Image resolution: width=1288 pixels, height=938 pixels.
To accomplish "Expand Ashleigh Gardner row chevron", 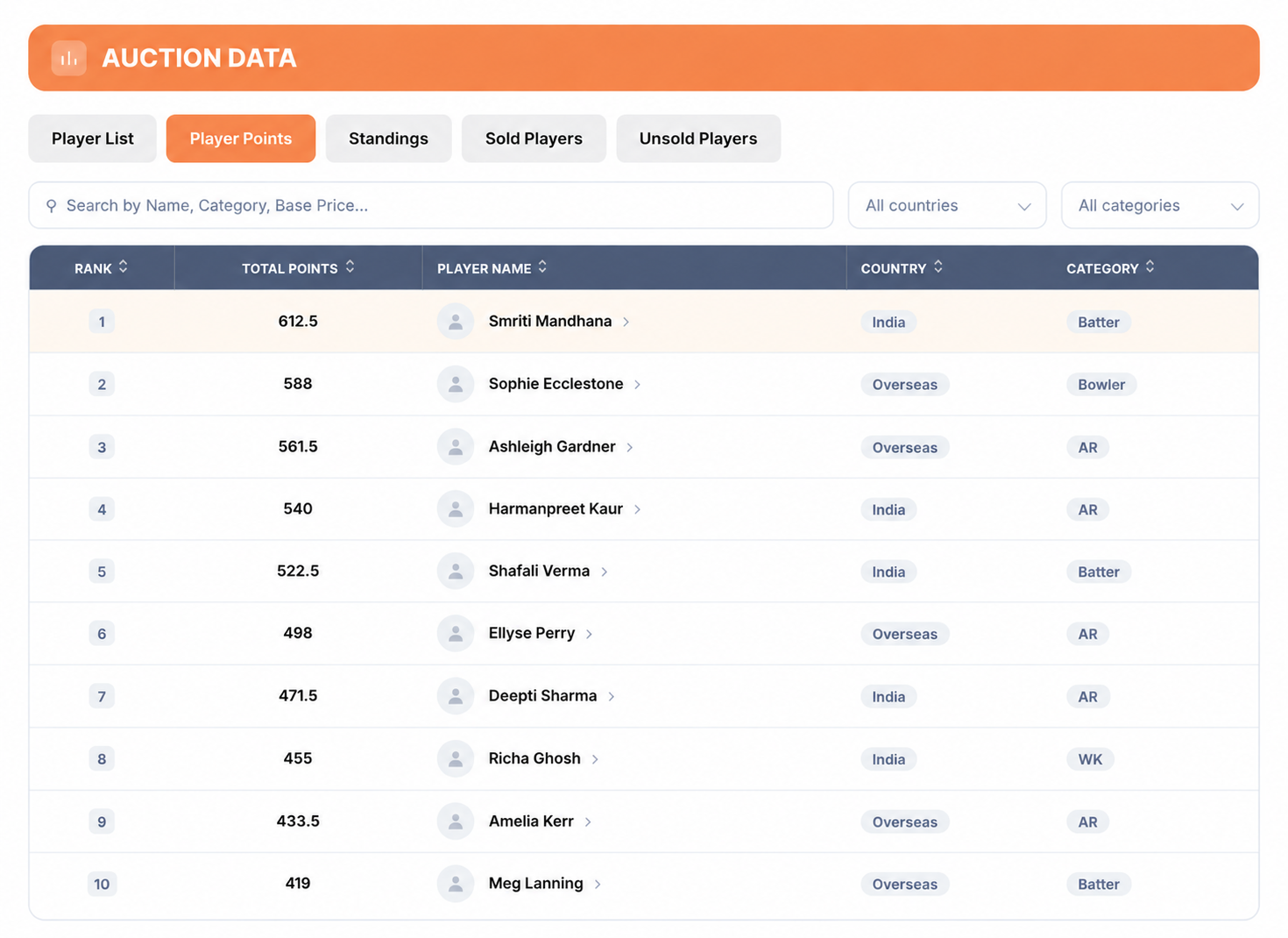I will [630, 447].
